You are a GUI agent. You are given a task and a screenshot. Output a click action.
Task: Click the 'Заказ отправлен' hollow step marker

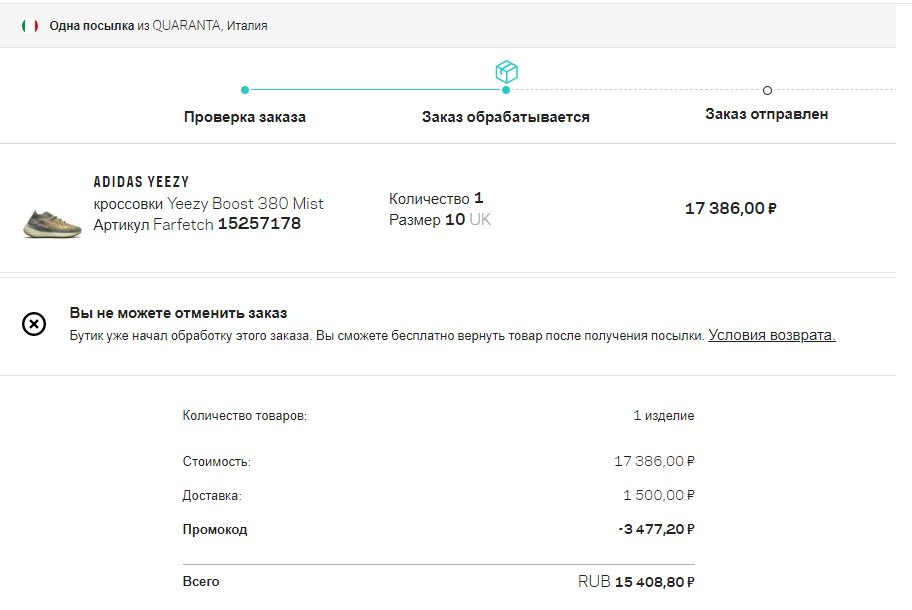[767, 90]
